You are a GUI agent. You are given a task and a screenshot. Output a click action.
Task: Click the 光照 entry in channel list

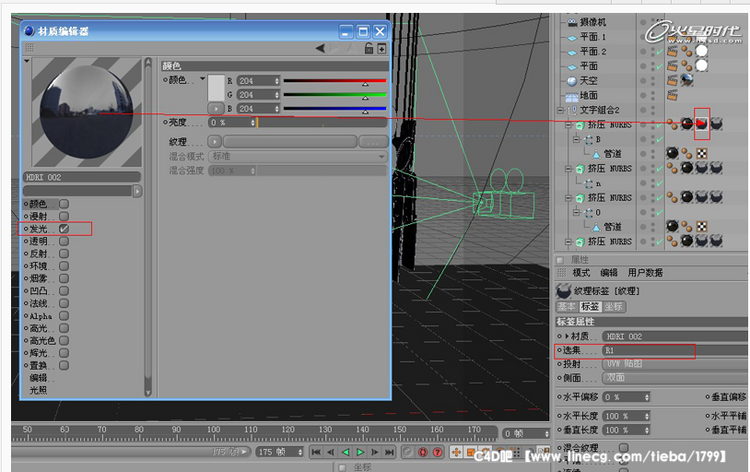tap(39, 391)
